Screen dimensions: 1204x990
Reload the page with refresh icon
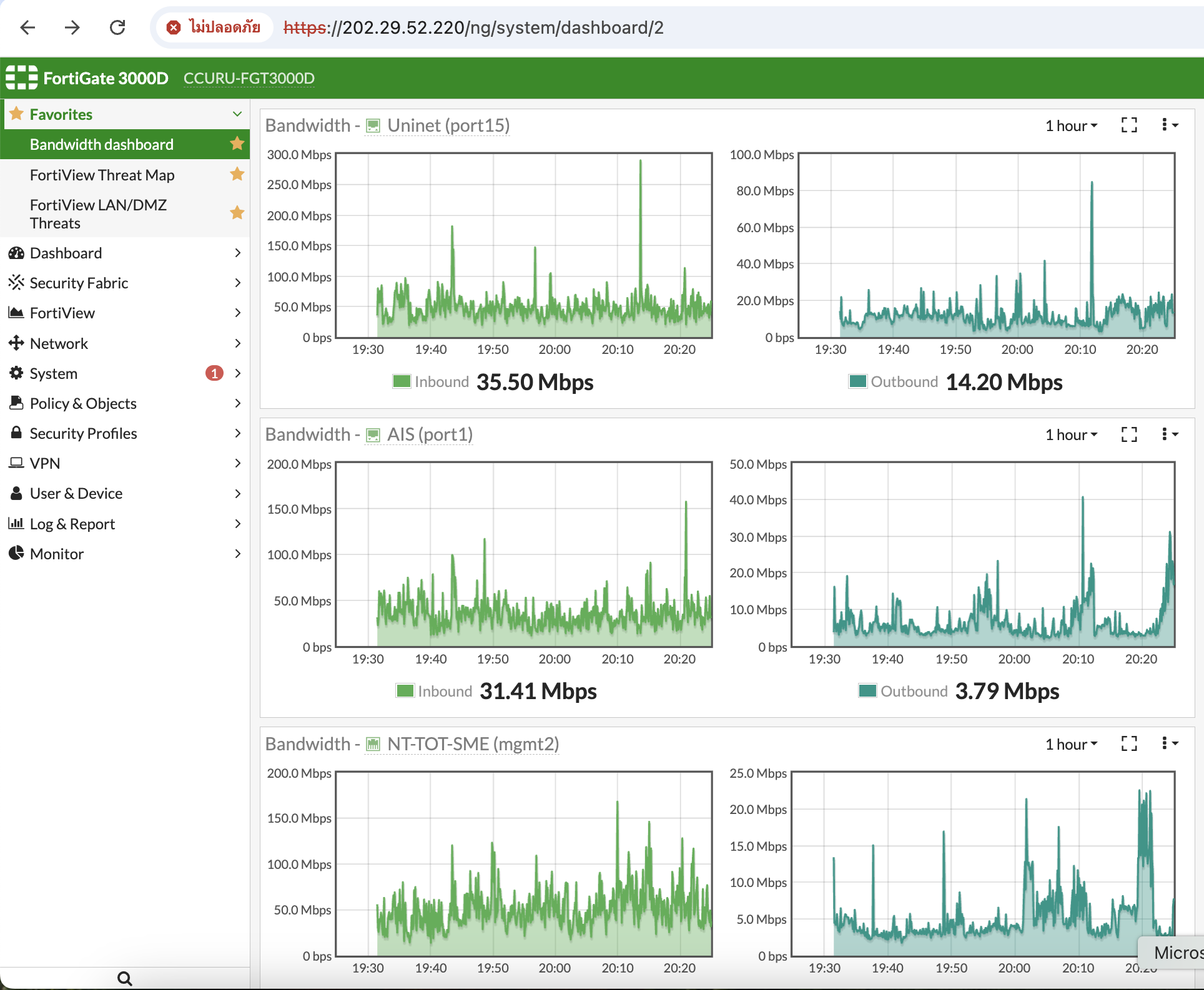pyautogui.click(x=117, y=27)
